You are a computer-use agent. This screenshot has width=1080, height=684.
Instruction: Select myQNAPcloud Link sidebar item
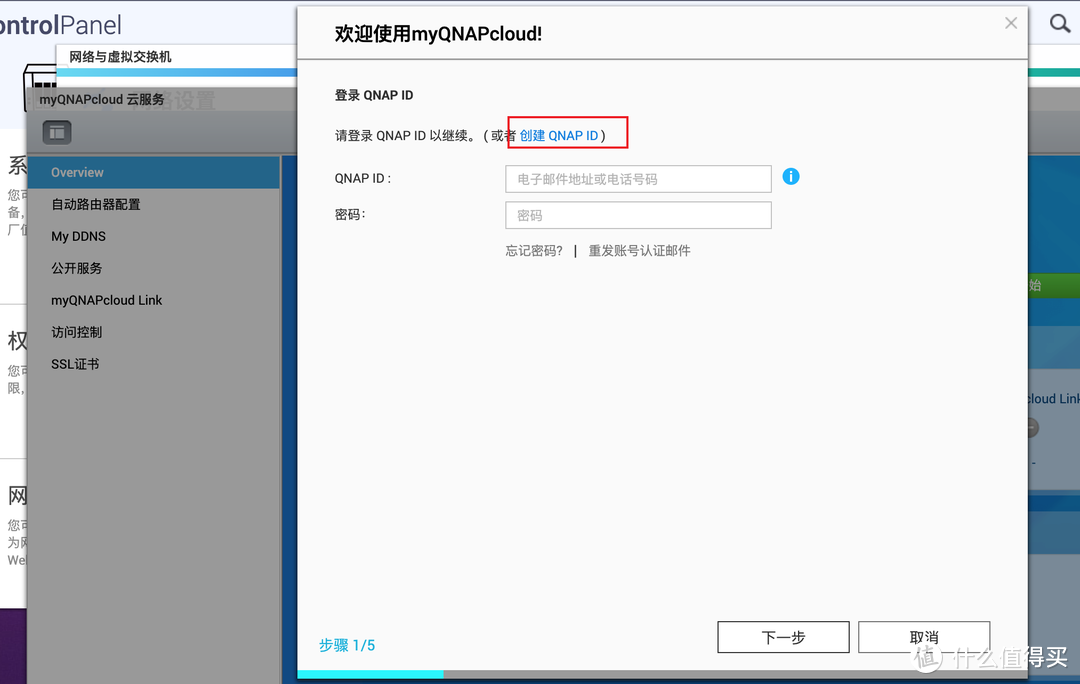tap(107, 300)
